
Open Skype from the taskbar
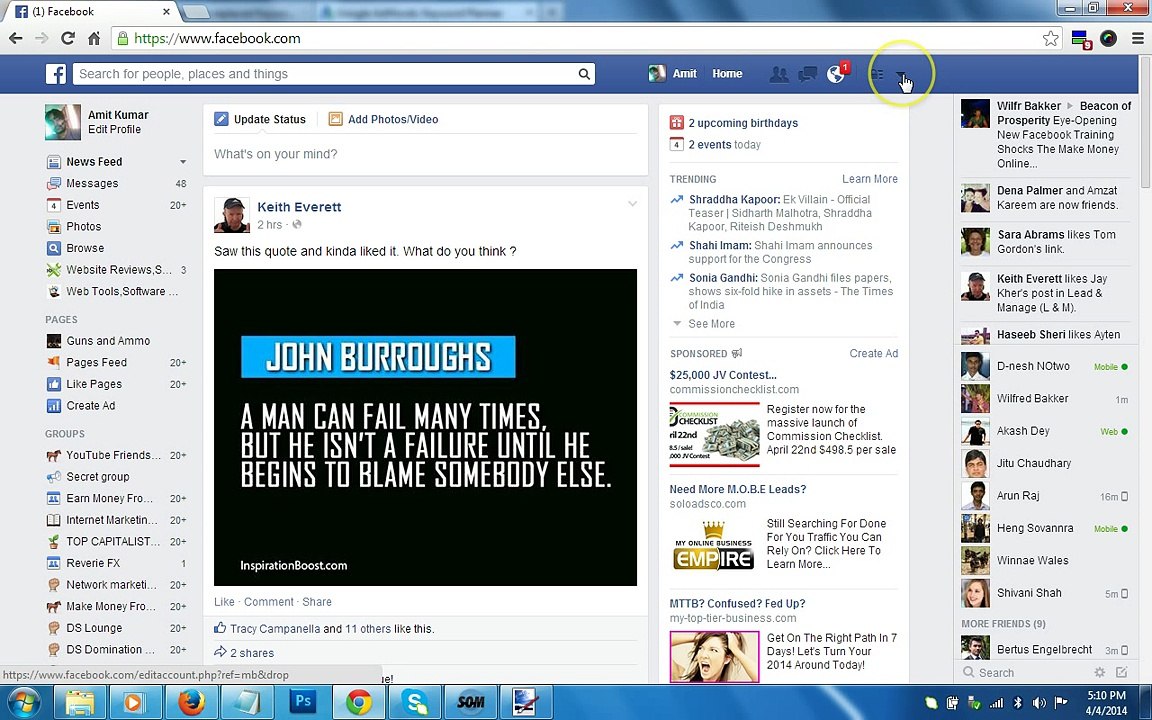pyautogui.click(x=415, y=703)
